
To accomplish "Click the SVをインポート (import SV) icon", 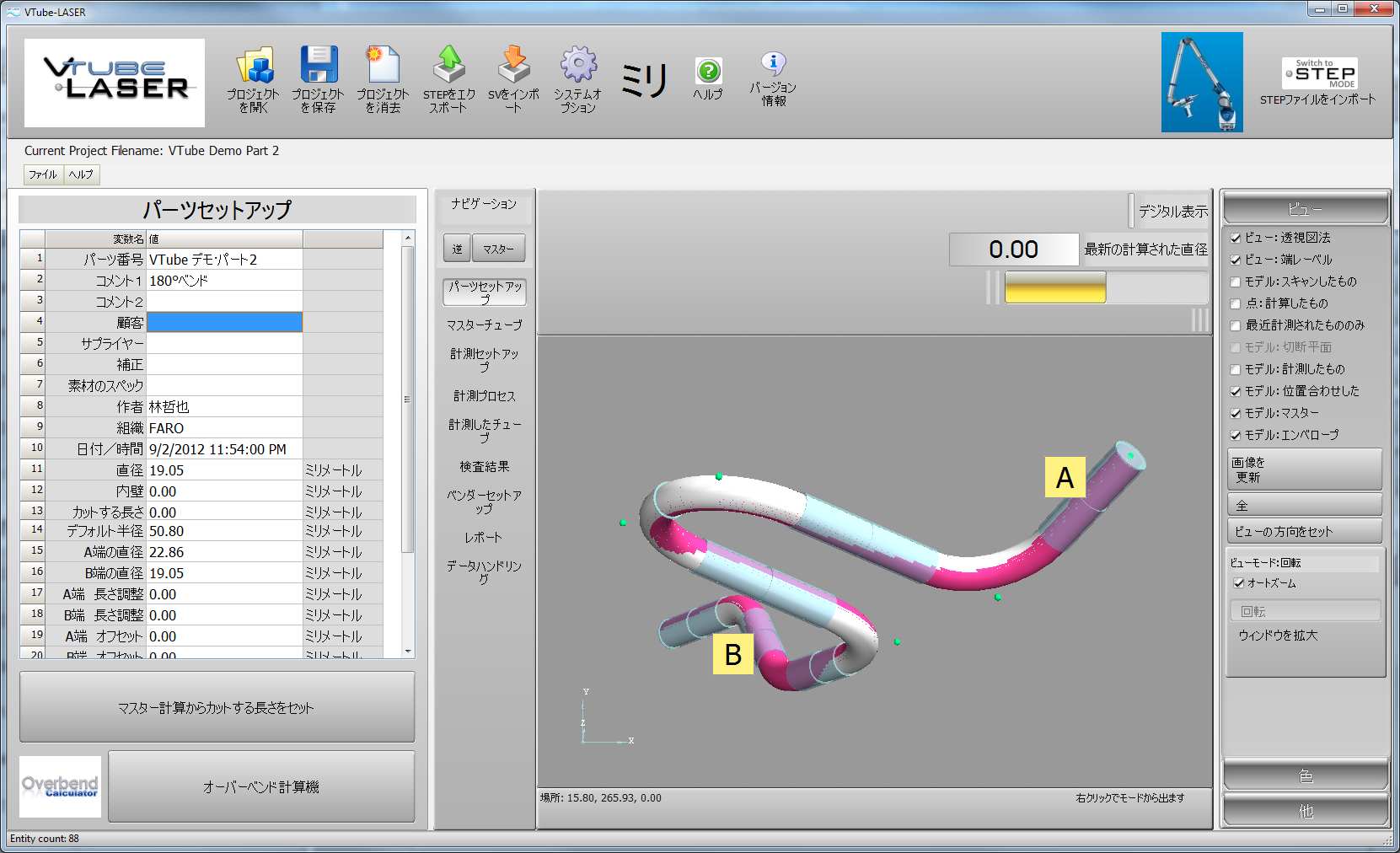I will pyautogui.click(x=513, y=66).
